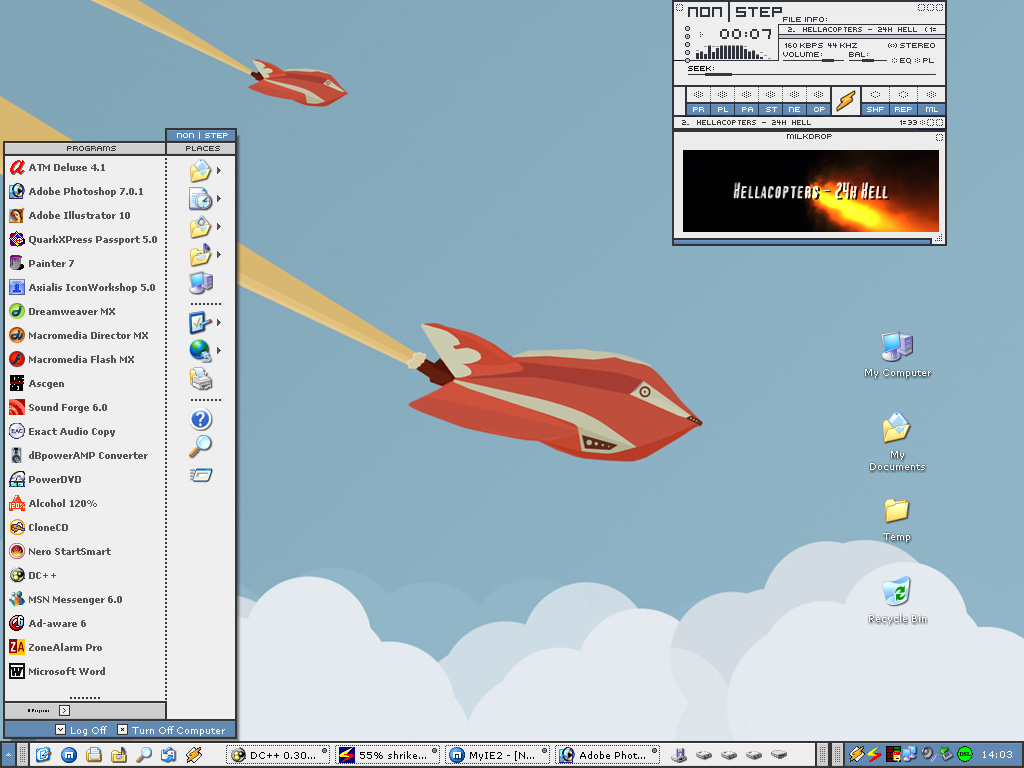Image resolution: width=1024 pixels, height=768 pixels.
Task: Launch Alcohol 120%
Action: [85, 504]
